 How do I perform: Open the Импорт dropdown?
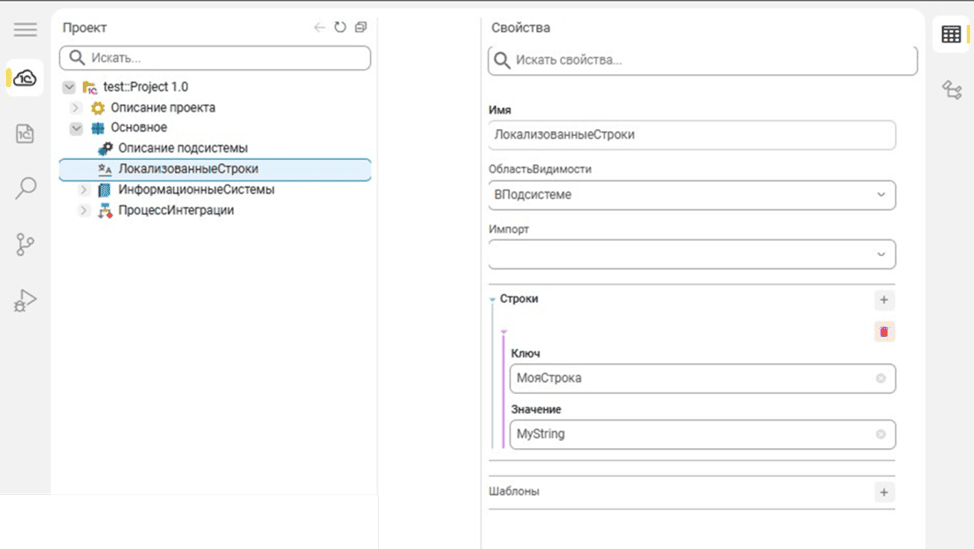[881, 255]
